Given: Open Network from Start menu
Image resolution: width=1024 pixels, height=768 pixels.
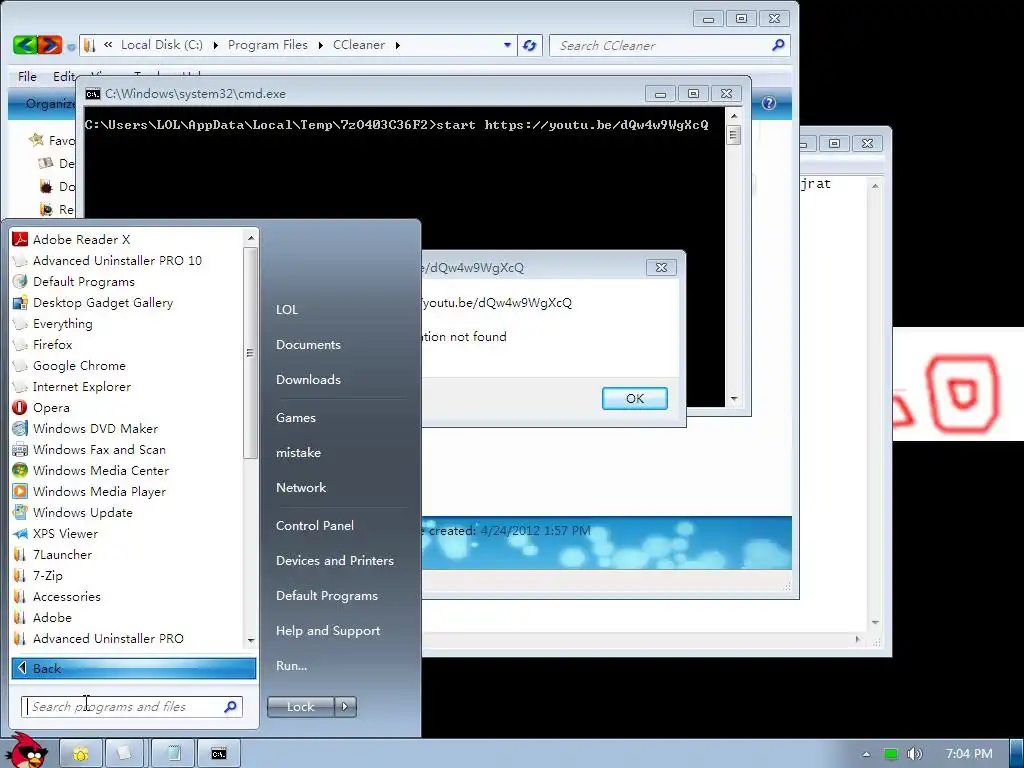Looking at the screenshot, I should coord(301,488).
